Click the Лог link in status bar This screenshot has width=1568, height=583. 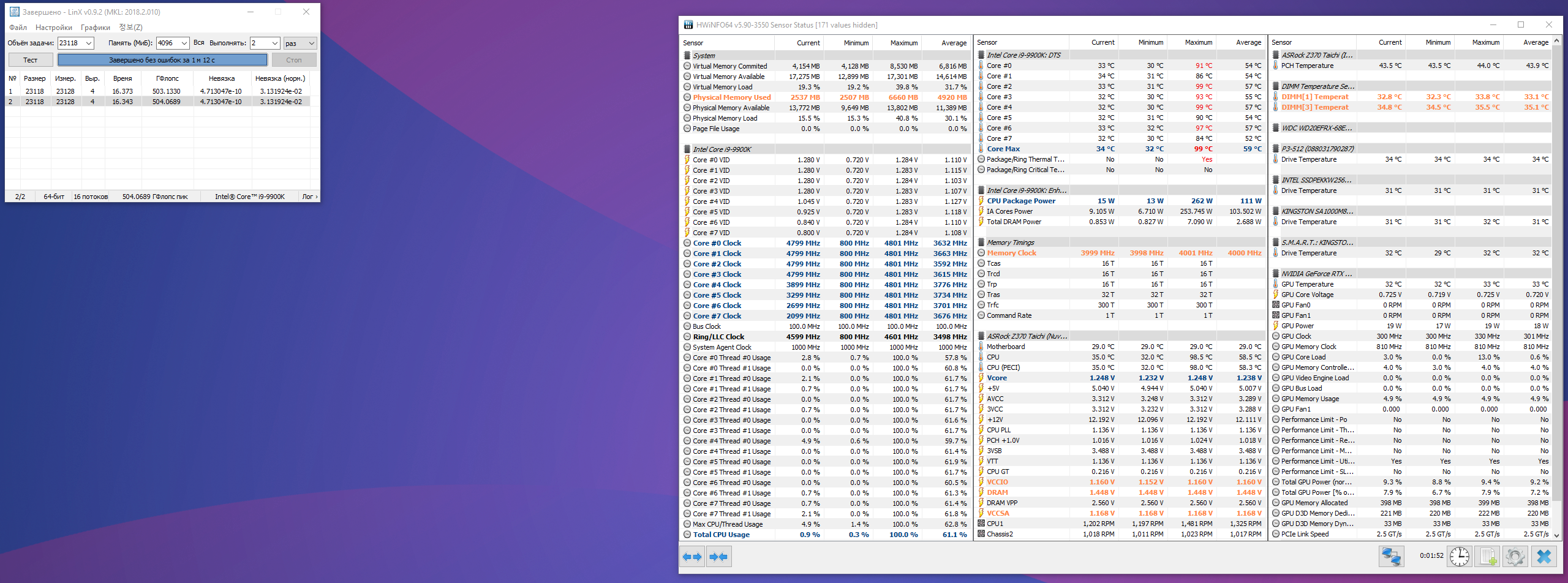(309, 197)
